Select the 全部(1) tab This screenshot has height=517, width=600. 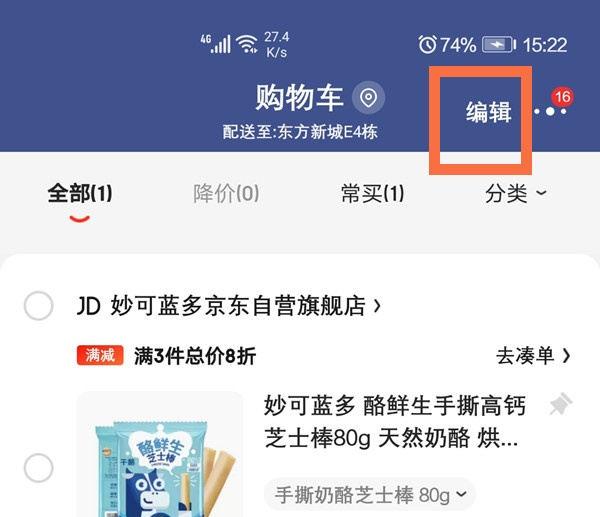80,193
